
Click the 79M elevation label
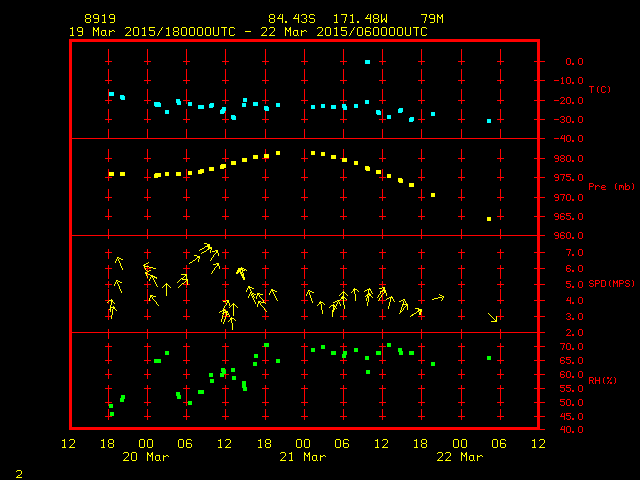point(432,19)
